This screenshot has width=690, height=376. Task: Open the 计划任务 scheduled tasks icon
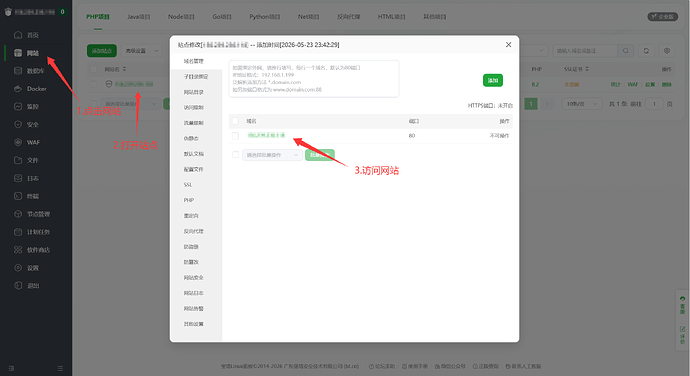click(18, 232)
